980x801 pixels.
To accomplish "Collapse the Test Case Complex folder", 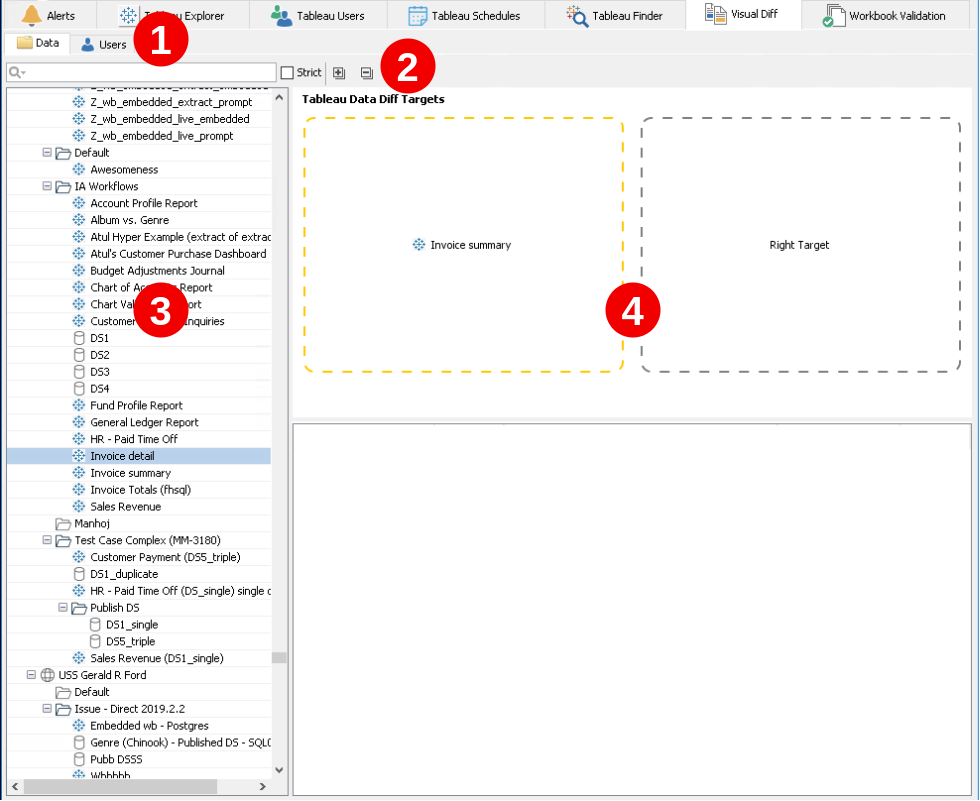I will (x=47, y=540).
